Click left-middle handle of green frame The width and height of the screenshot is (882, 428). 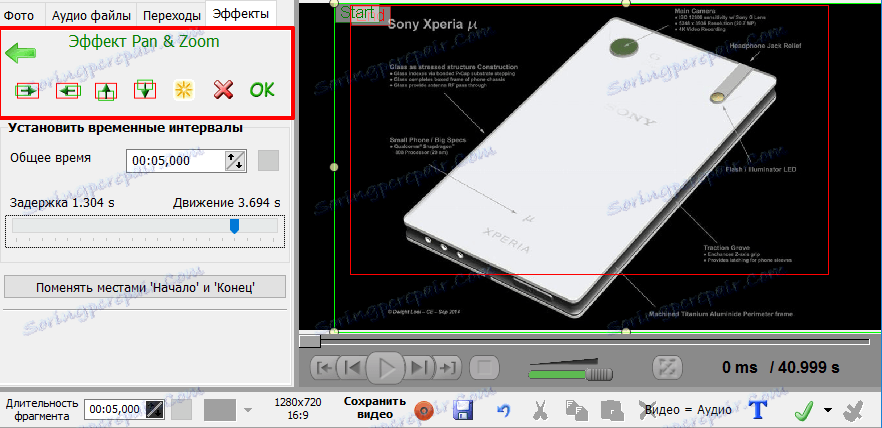tap(334, 167)
